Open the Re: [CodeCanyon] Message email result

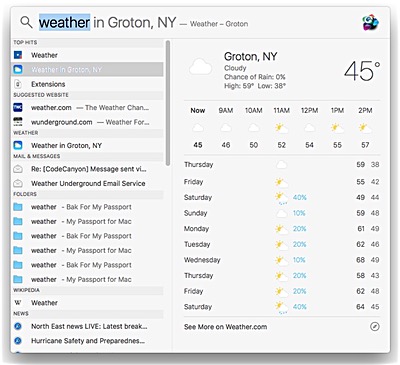coord(88,169)
